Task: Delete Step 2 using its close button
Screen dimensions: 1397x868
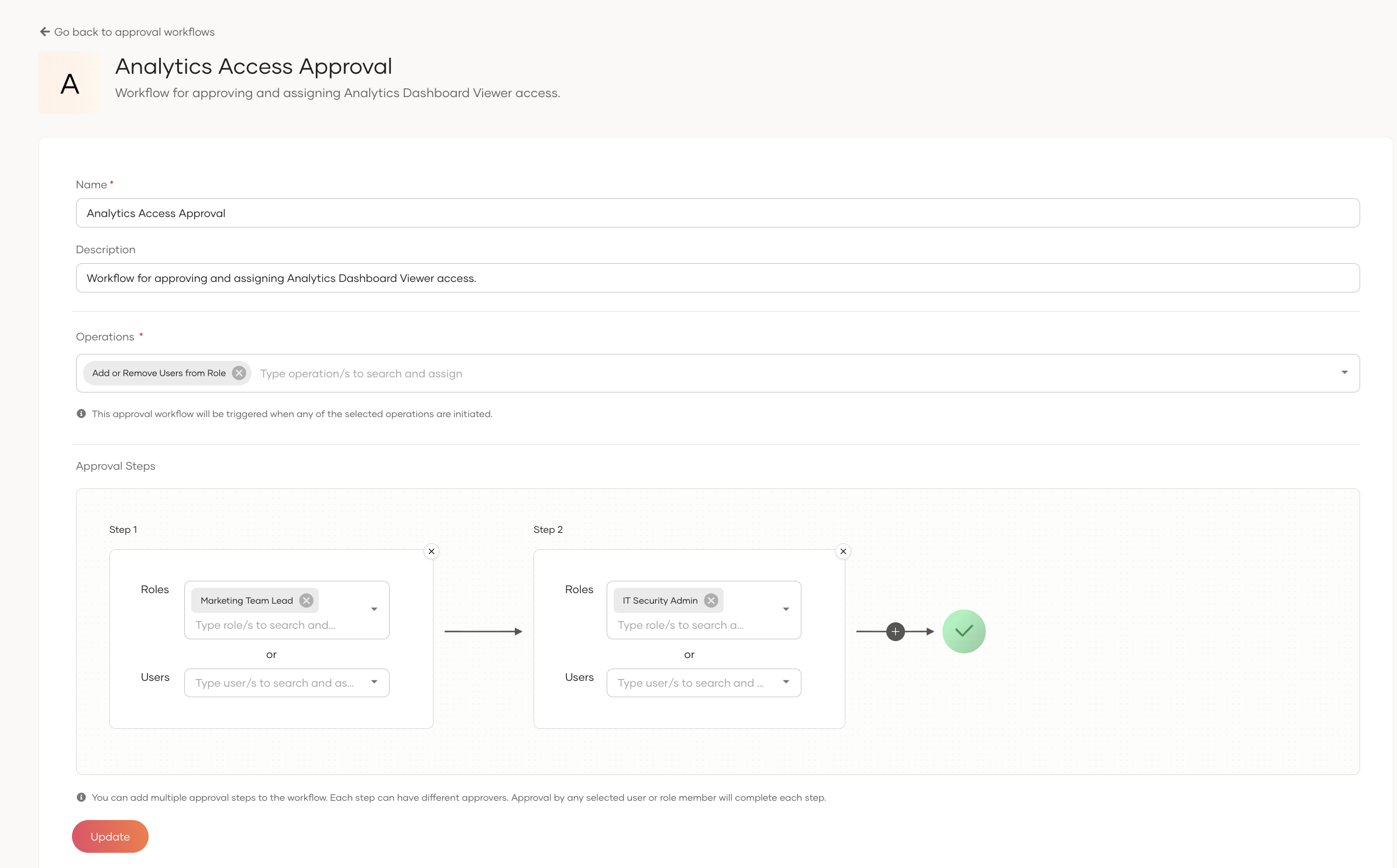Action: click(x=844, y=551)
